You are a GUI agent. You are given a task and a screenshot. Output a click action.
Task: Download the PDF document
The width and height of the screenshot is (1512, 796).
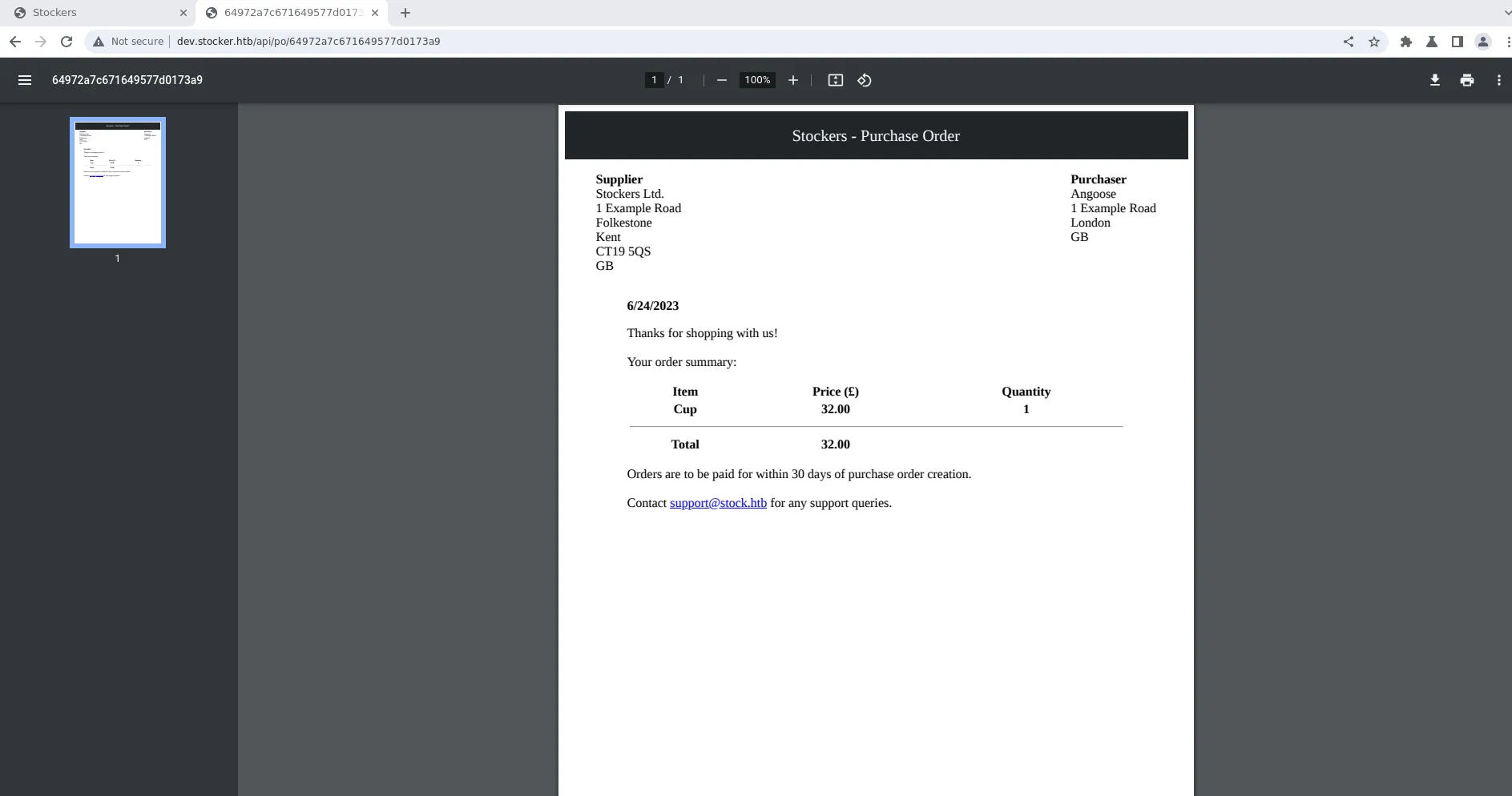pos(1435,80)
